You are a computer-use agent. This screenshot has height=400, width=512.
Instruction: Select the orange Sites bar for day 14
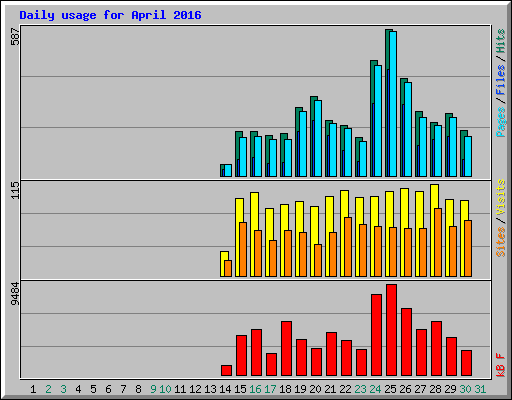(228, 269)
